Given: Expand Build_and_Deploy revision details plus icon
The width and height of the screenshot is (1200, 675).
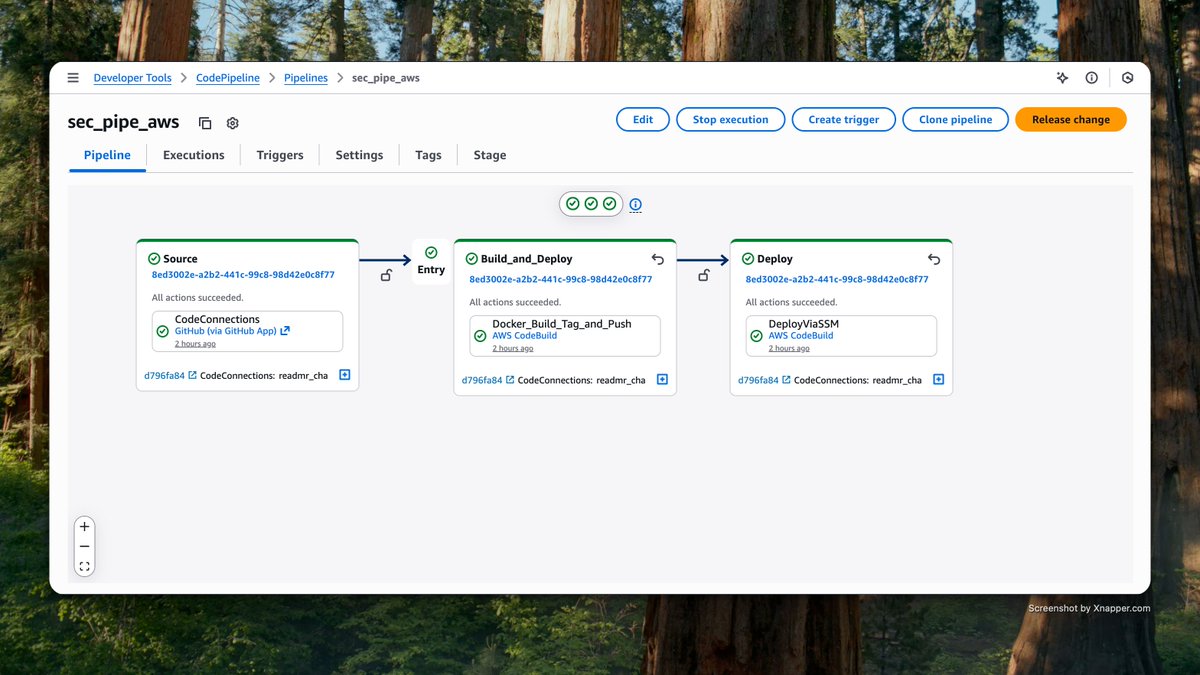Looking at the screenshot, I should click(x=662, y=380).
